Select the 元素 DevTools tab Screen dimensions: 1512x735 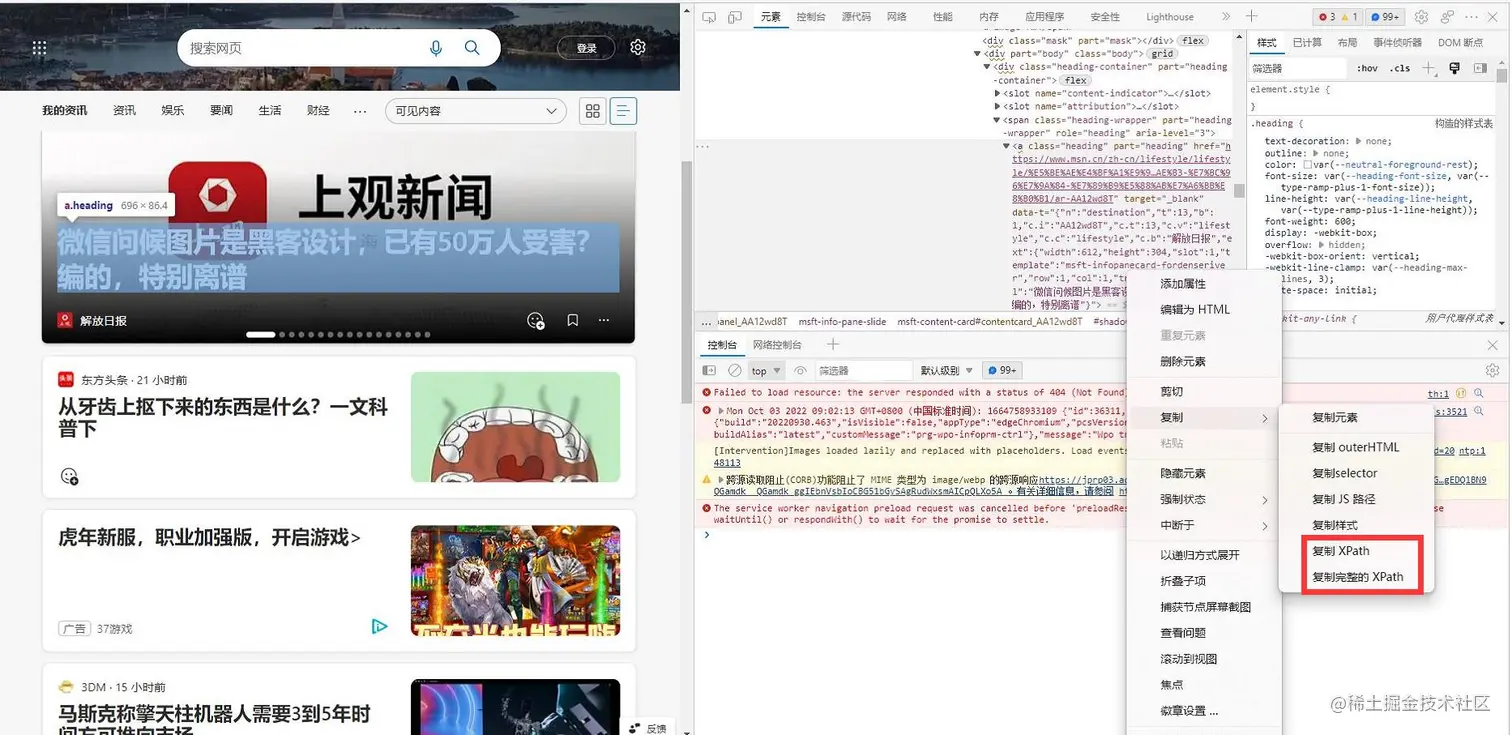point(770,17)
